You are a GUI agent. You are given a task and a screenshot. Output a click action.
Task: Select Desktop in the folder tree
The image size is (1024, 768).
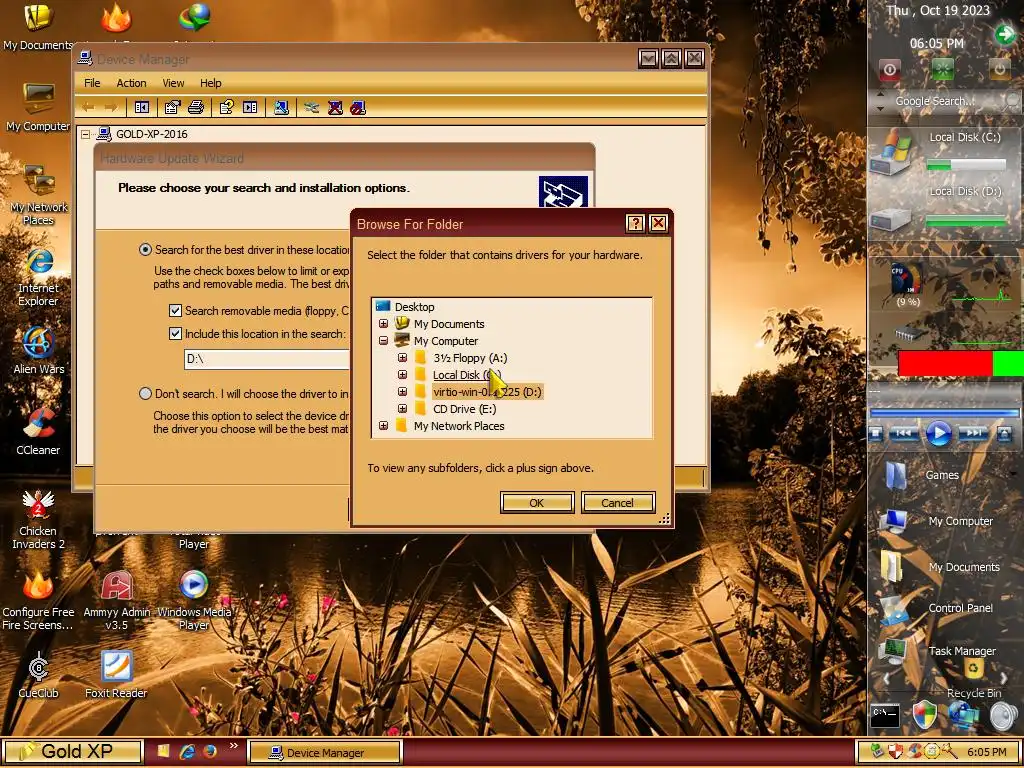[414, 307]
